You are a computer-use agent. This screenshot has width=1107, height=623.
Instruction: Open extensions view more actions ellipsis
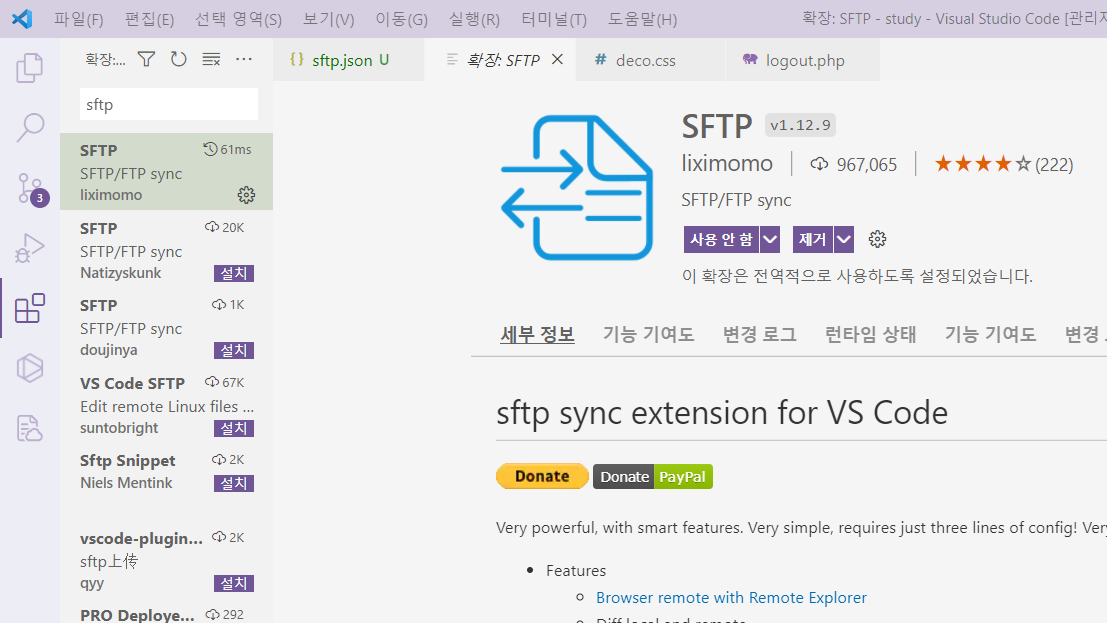[244, 59]
